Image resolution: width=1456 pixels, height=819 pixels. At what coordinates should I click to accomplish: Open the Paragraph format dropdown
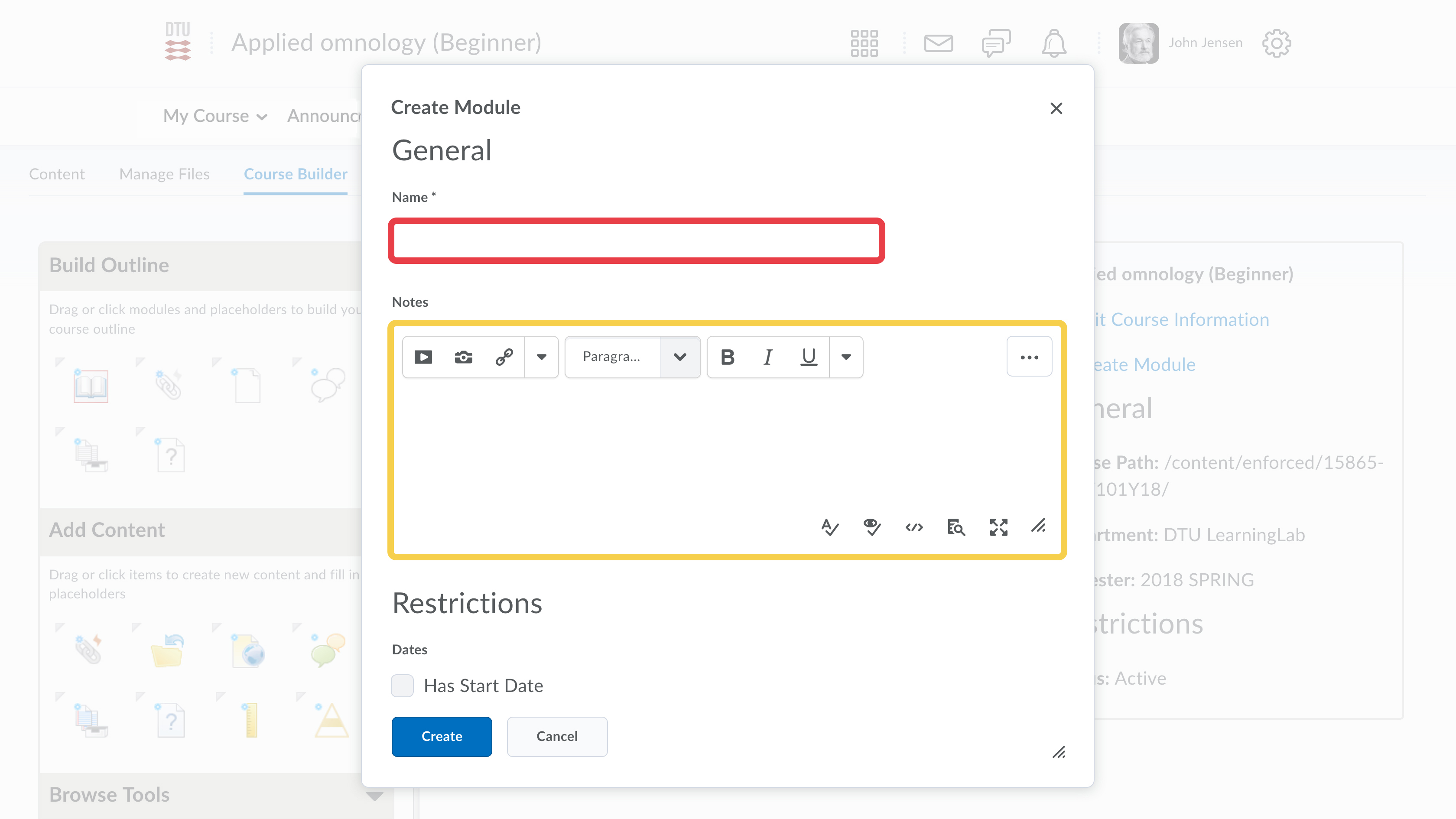633,357
